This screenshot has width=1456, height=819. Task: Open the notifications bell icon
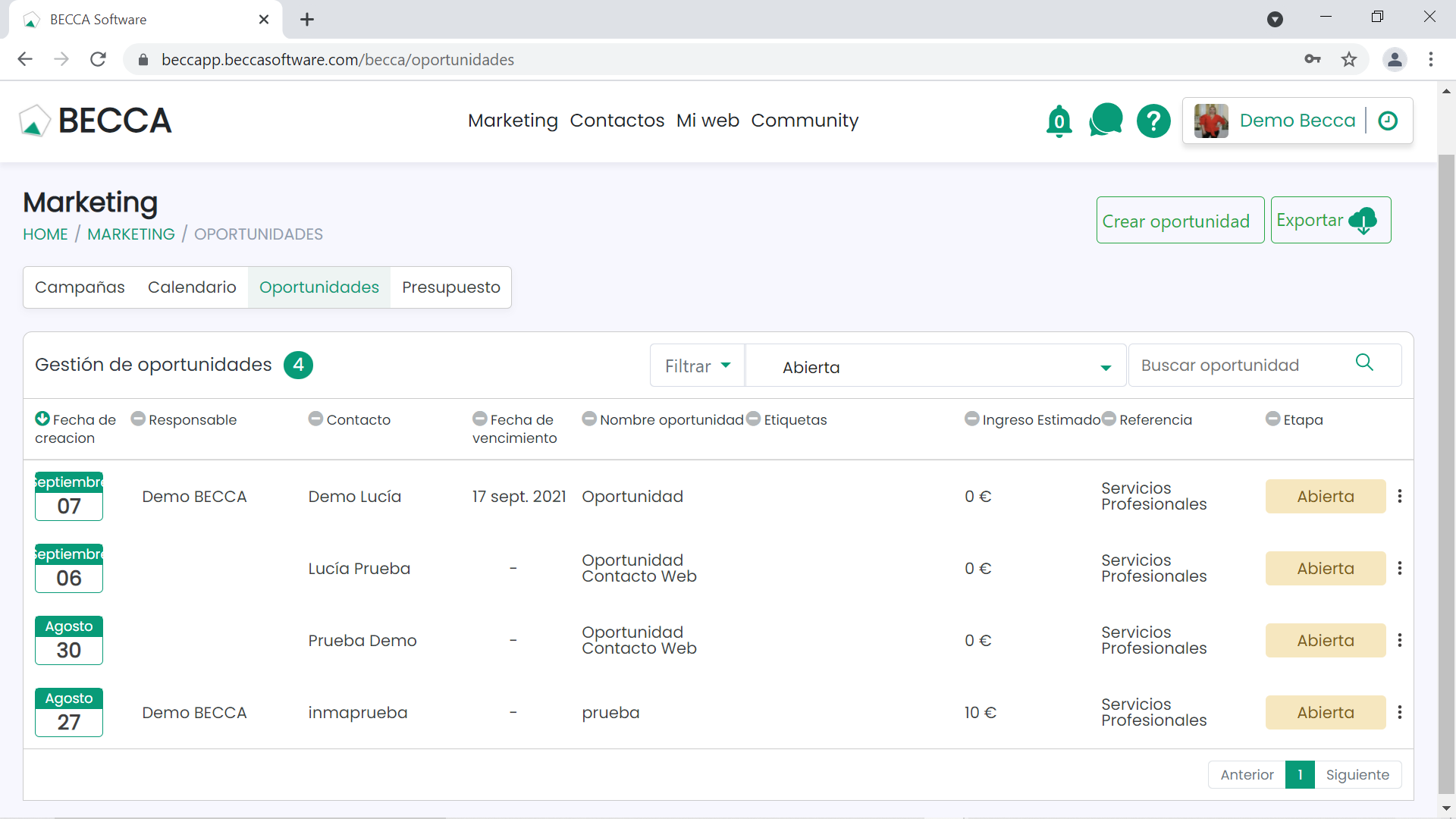point(1059,121)
